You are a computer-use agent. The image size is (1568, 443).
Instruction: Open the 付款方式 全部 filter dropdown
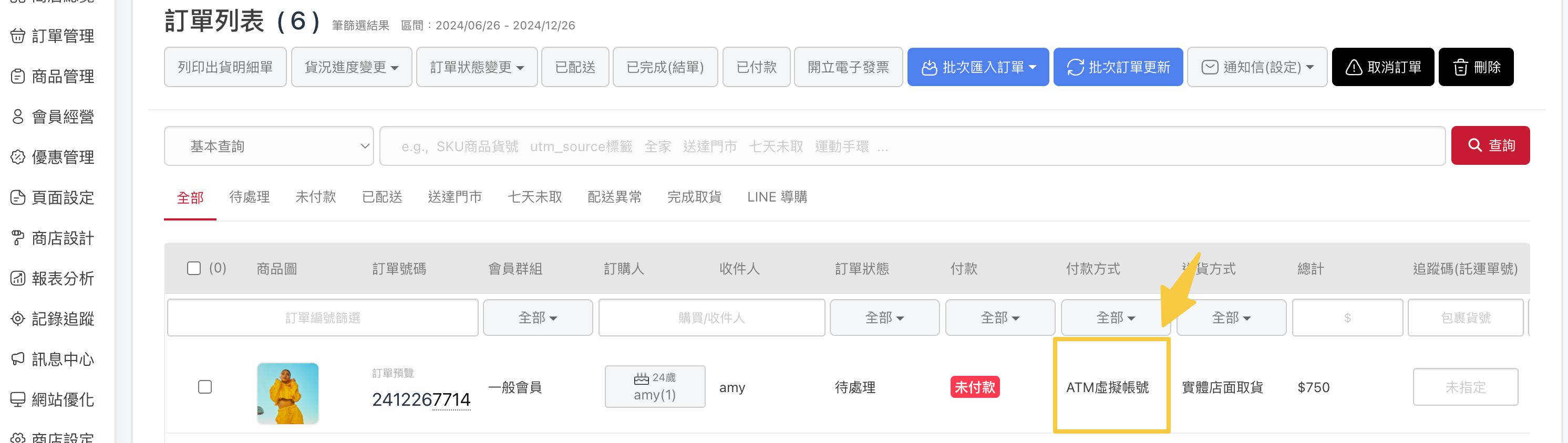click(x=1116, y=317)
